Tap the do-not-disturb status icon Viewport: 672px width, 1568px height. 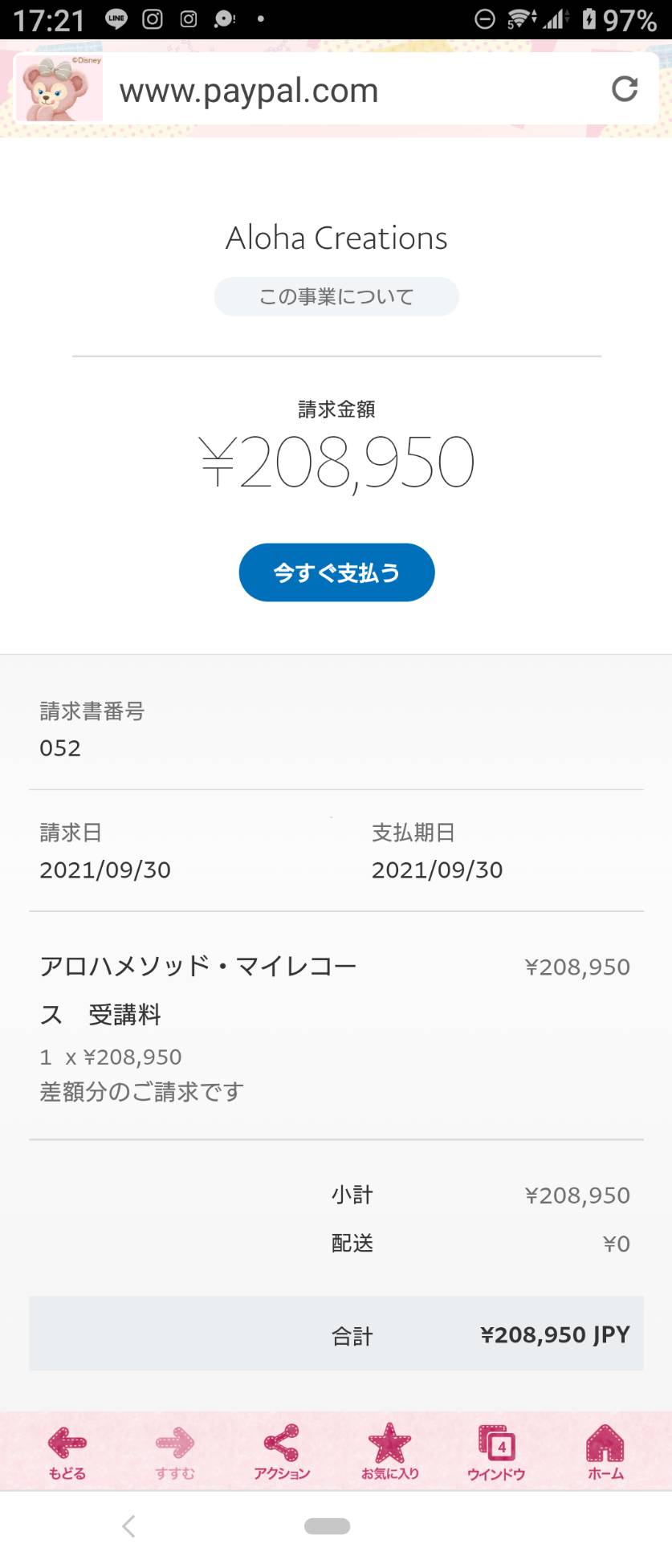coord(485,19)
